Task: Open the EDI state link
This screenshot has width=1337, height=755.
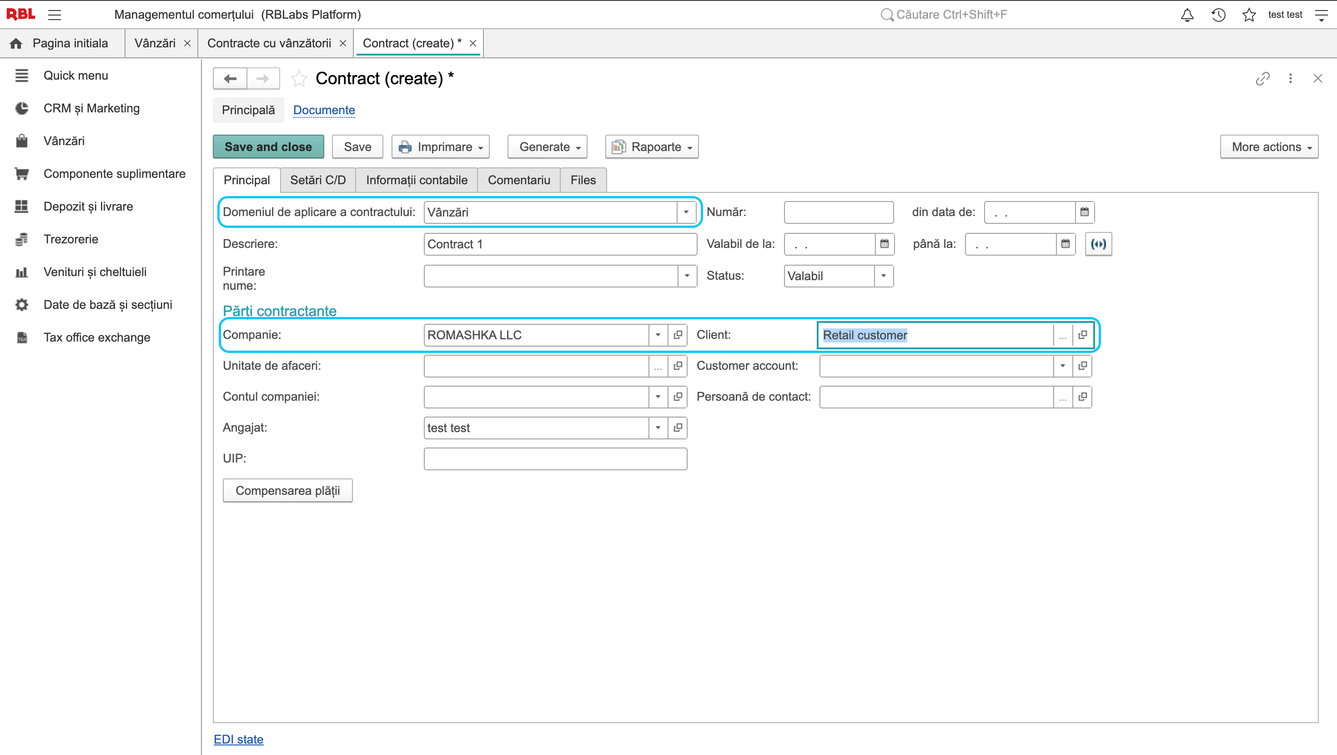Action: tap(238, 739)
